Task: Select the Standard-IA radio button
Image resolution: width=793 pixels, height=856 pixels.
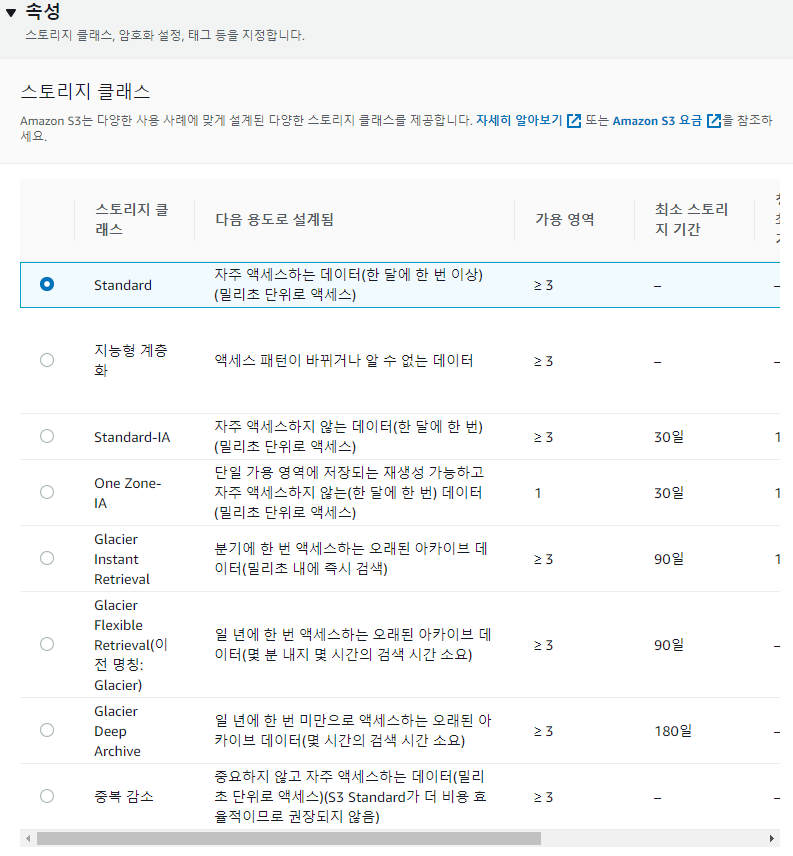Action: pyautogui.click(x=47, y=436)
